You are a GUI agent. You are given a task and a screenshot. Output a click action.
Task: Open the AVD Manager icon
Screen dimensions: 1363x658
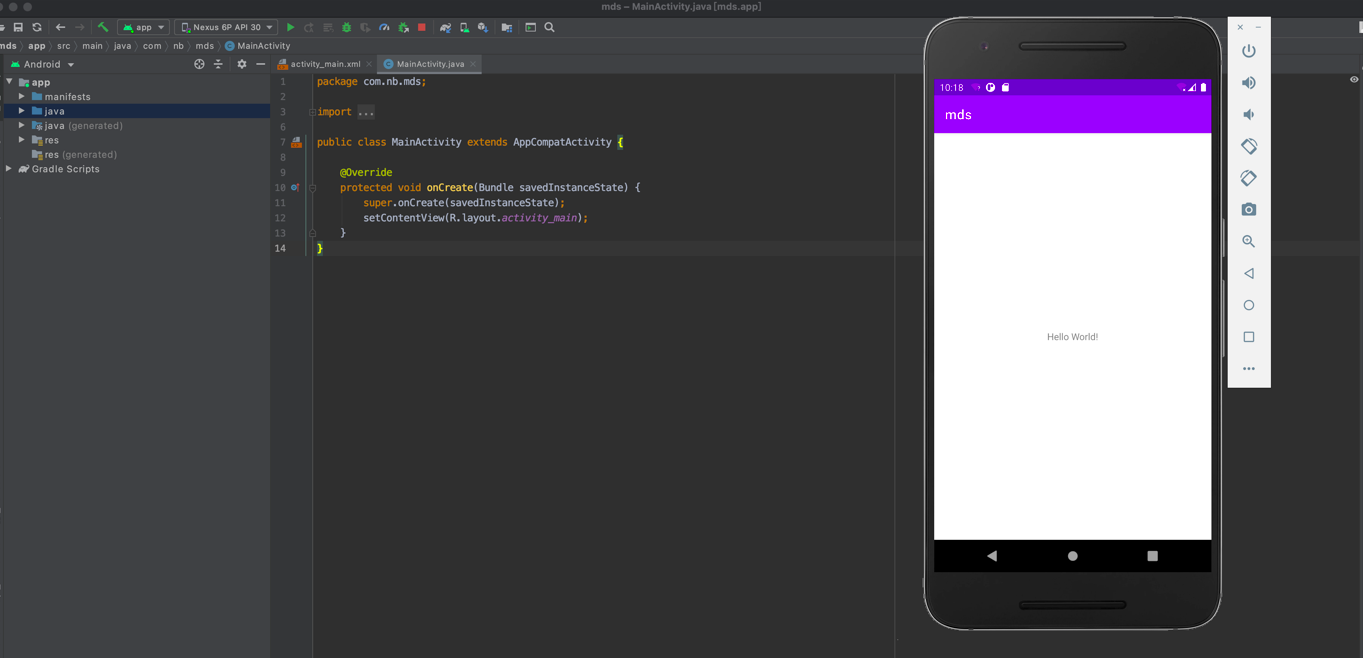coord(464,27)
